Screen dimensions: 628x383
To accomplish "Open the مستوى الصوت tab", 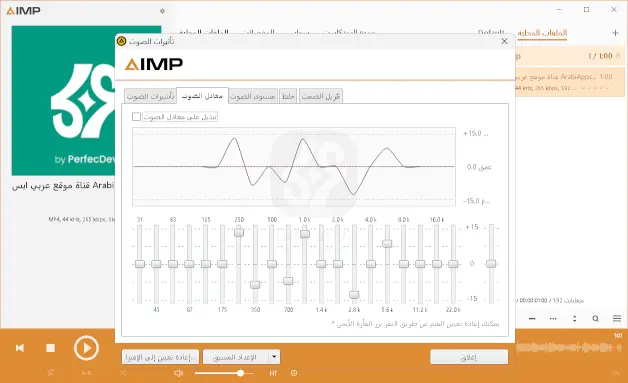I will 253,96.
